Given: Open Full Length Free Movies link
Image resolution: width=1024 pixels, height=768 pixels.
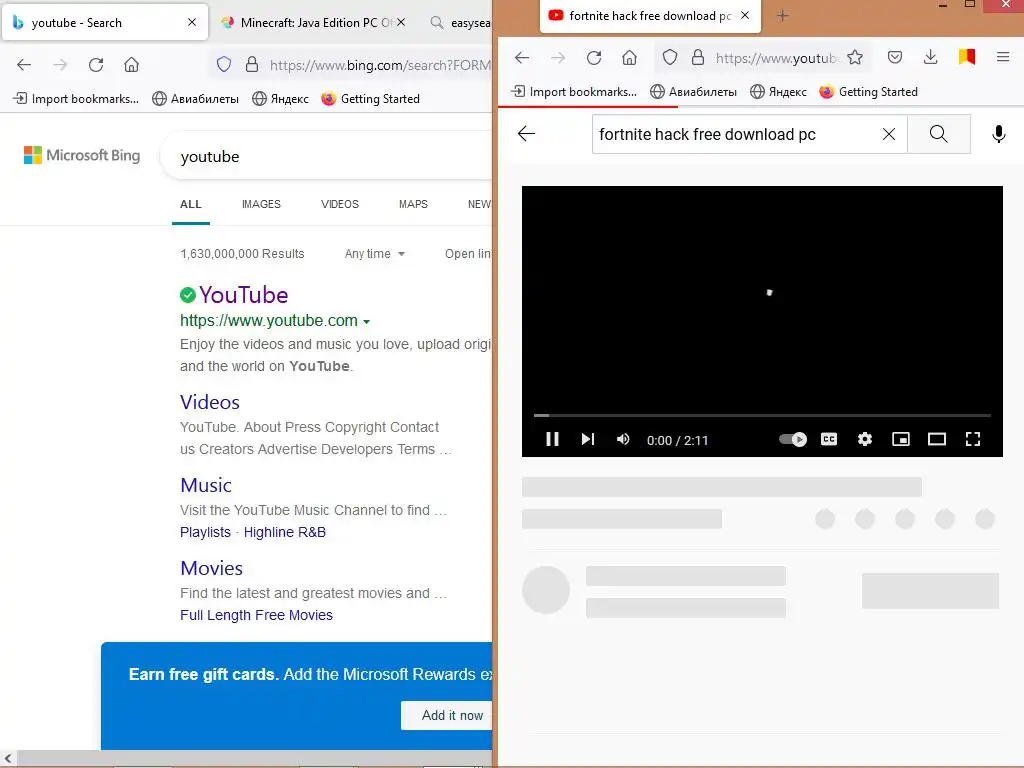Looking at the screenshot, I should tap(256, 615).
